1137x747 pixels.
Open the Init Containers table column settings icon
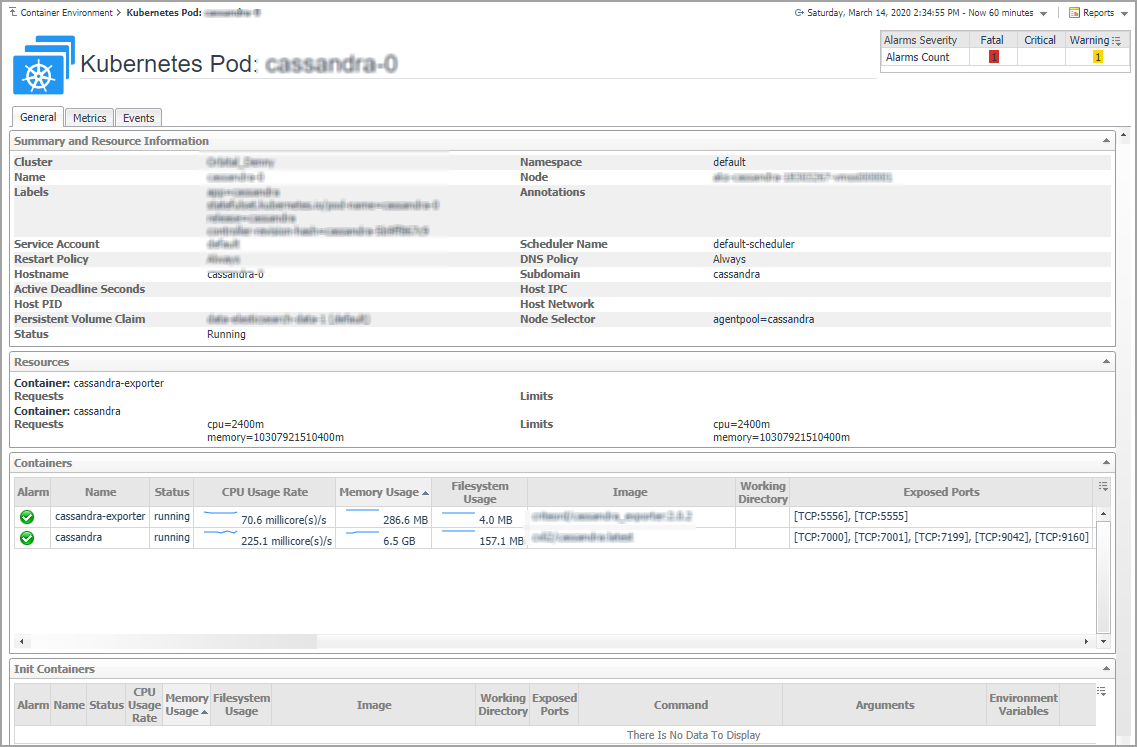[1103, 691]
